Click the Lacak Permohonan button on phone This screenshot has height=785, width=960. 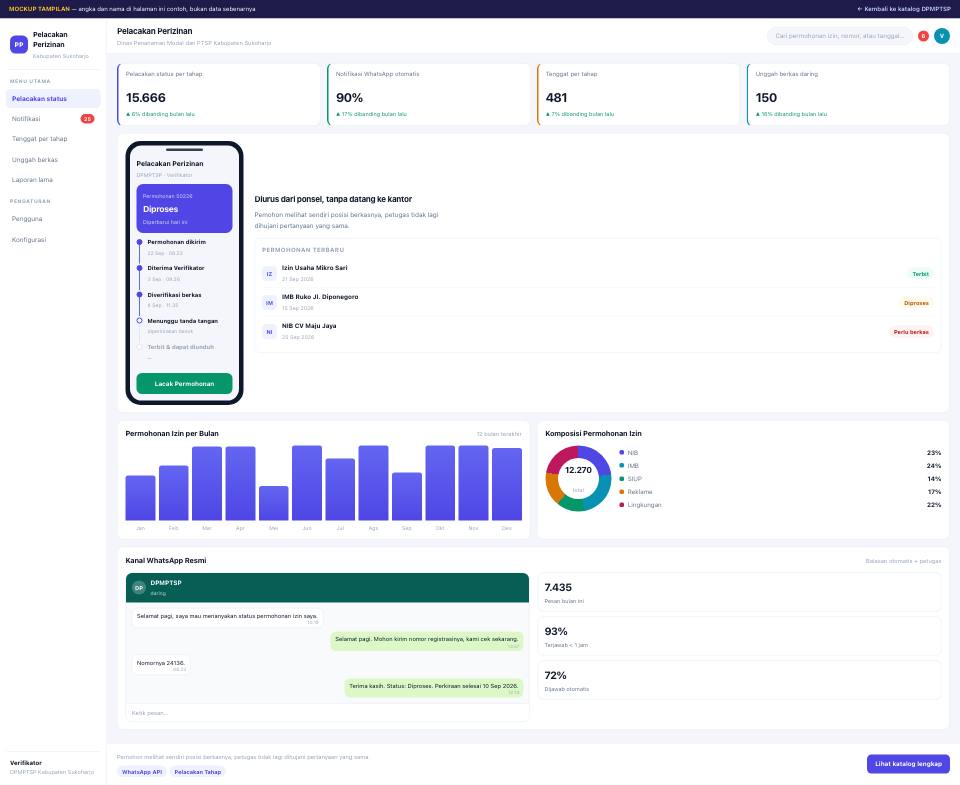(184, 383)
